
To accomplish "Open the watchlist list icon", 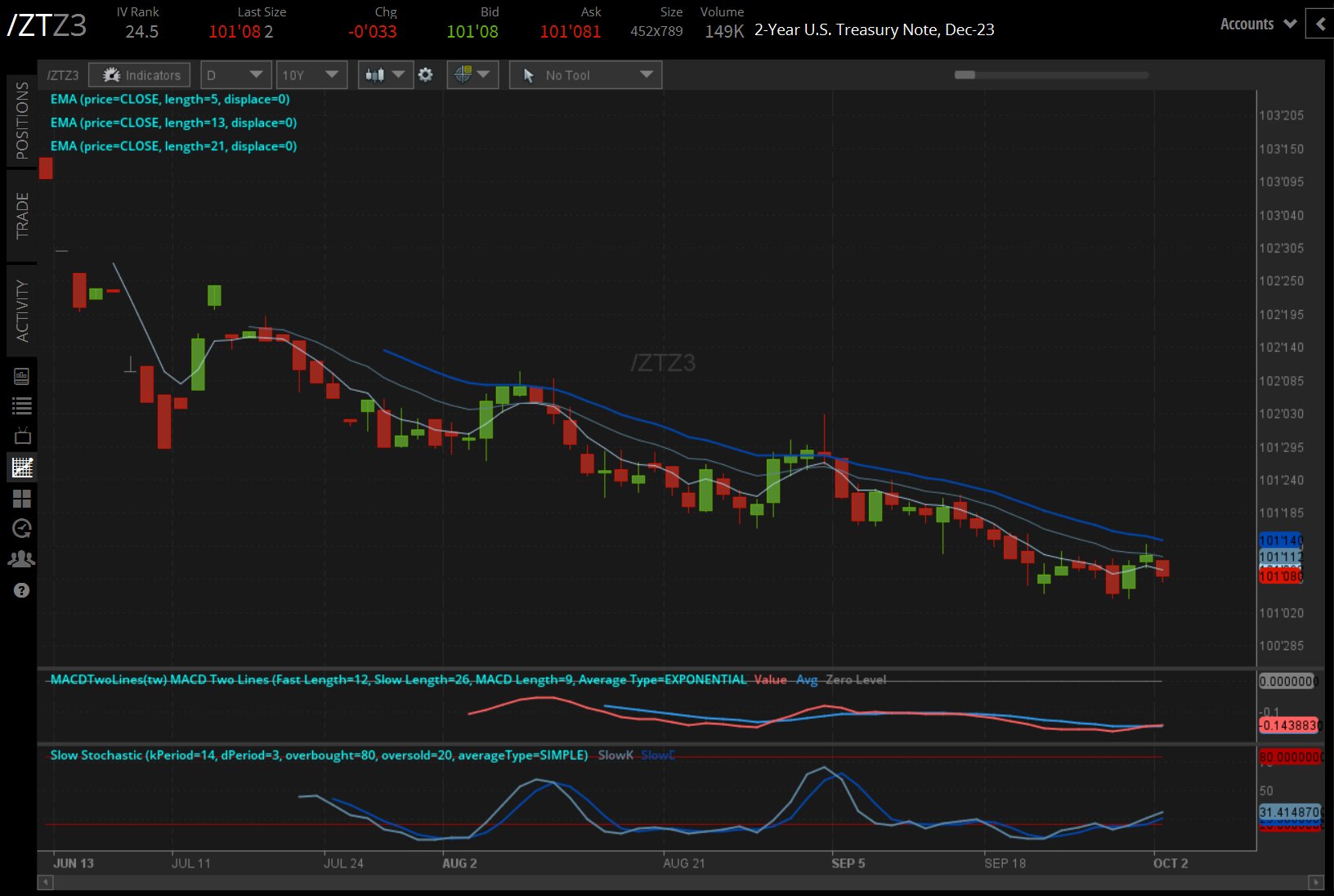I will [x=22, y=405].
